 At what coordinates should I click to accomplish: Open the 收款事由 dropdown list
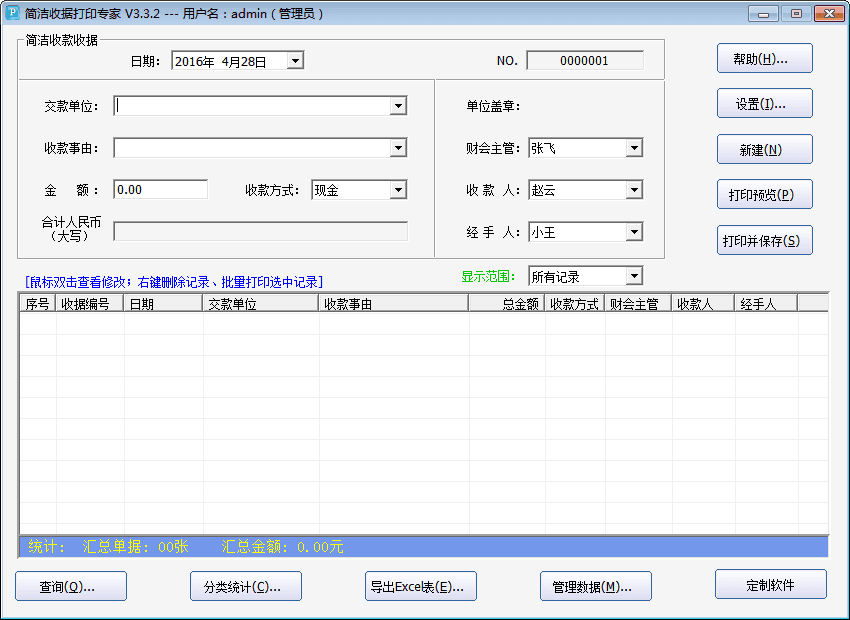398,148
